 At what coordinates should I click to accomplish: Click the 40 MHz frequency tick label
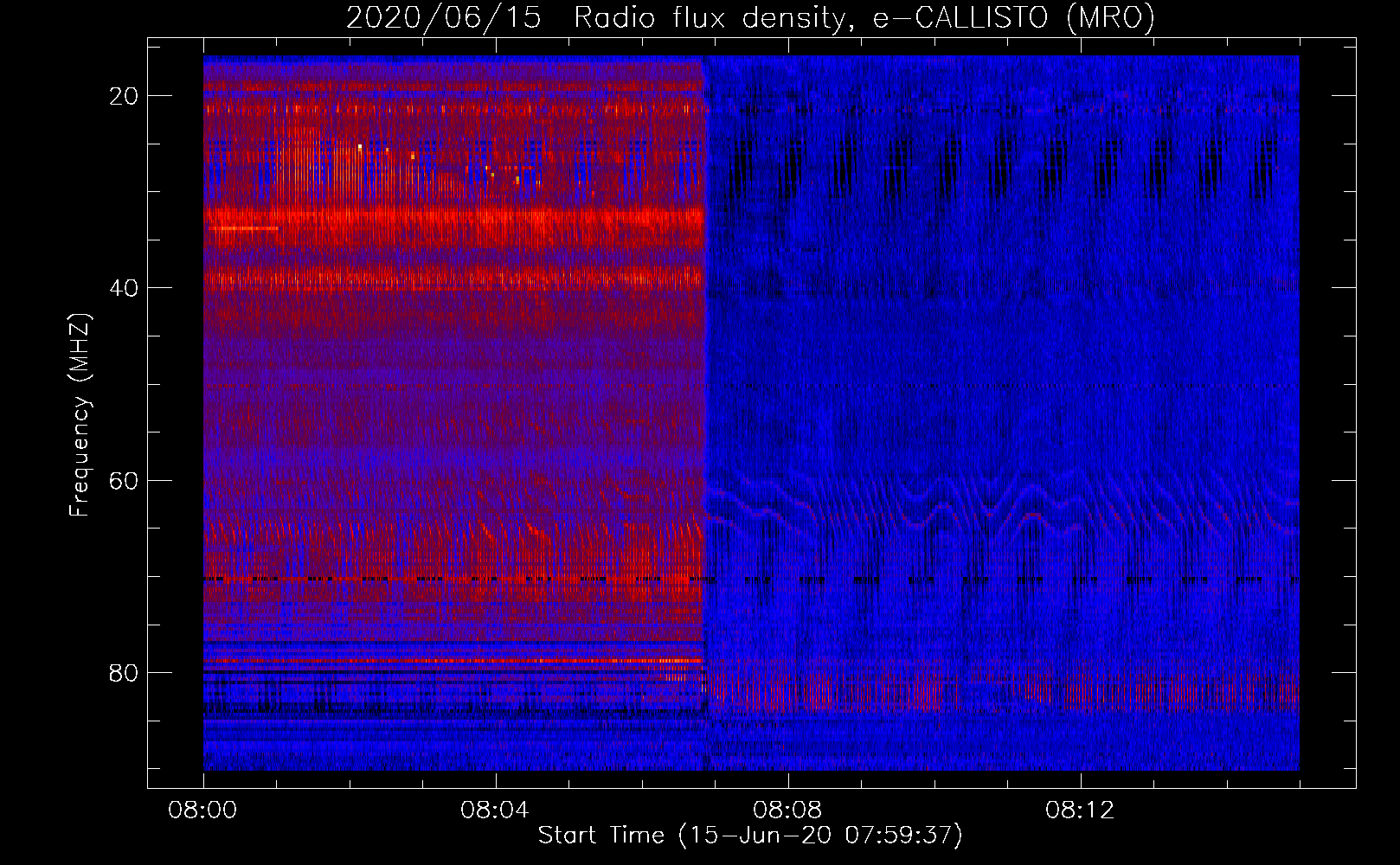[124, 288]
